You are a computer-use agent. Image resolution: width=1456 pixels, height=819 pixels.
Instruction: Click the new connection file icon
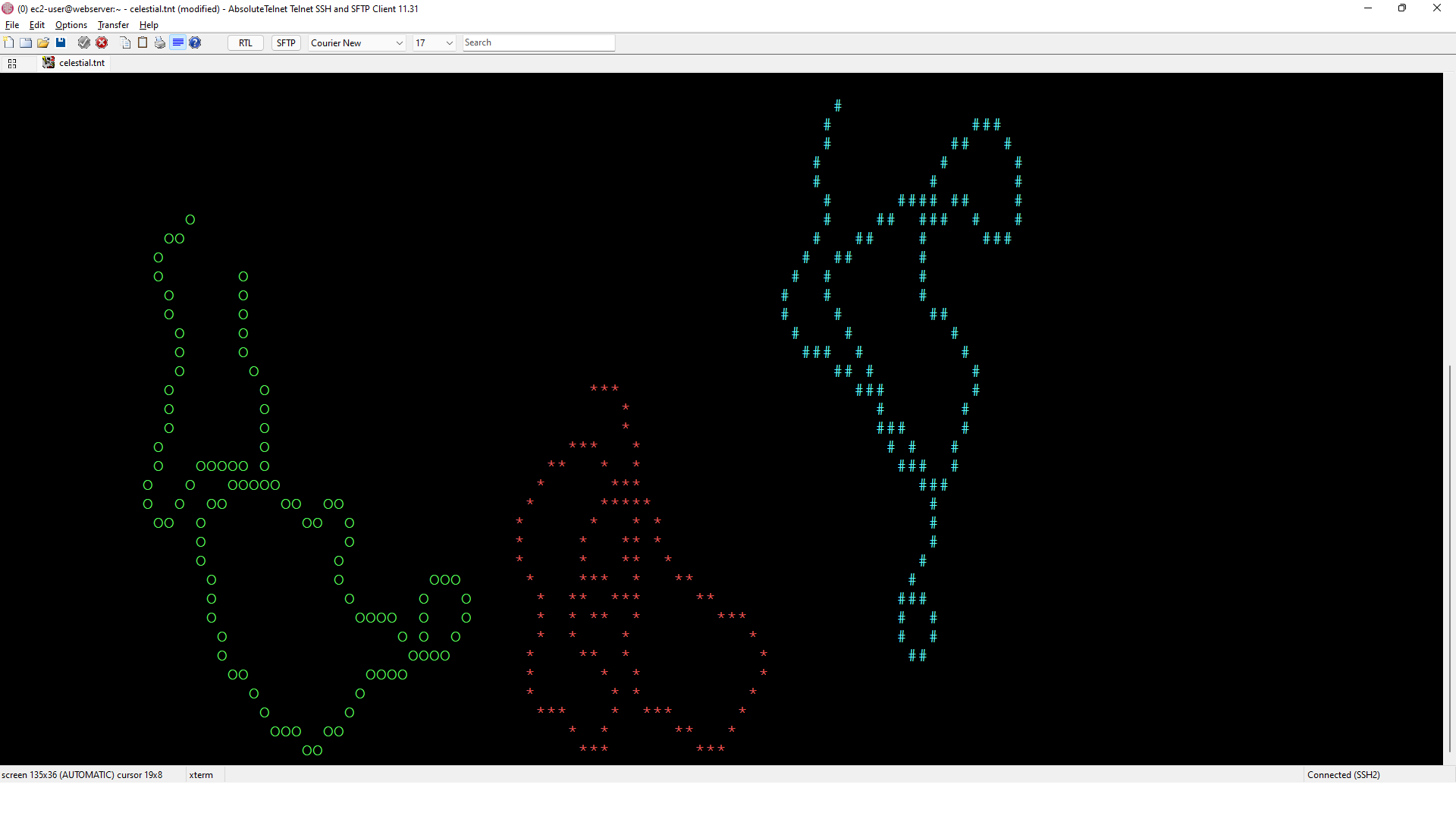point(9,42)
